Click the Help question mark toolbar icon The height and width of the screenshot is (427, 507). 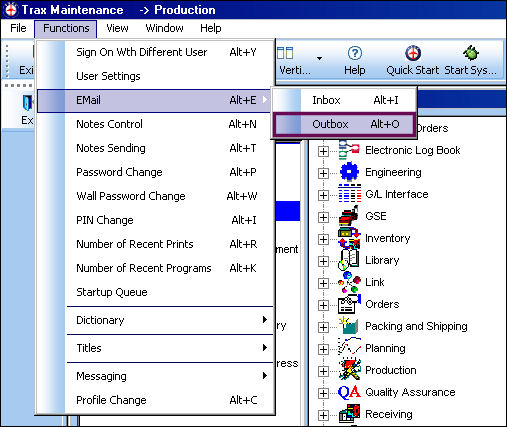pos(354,53)
